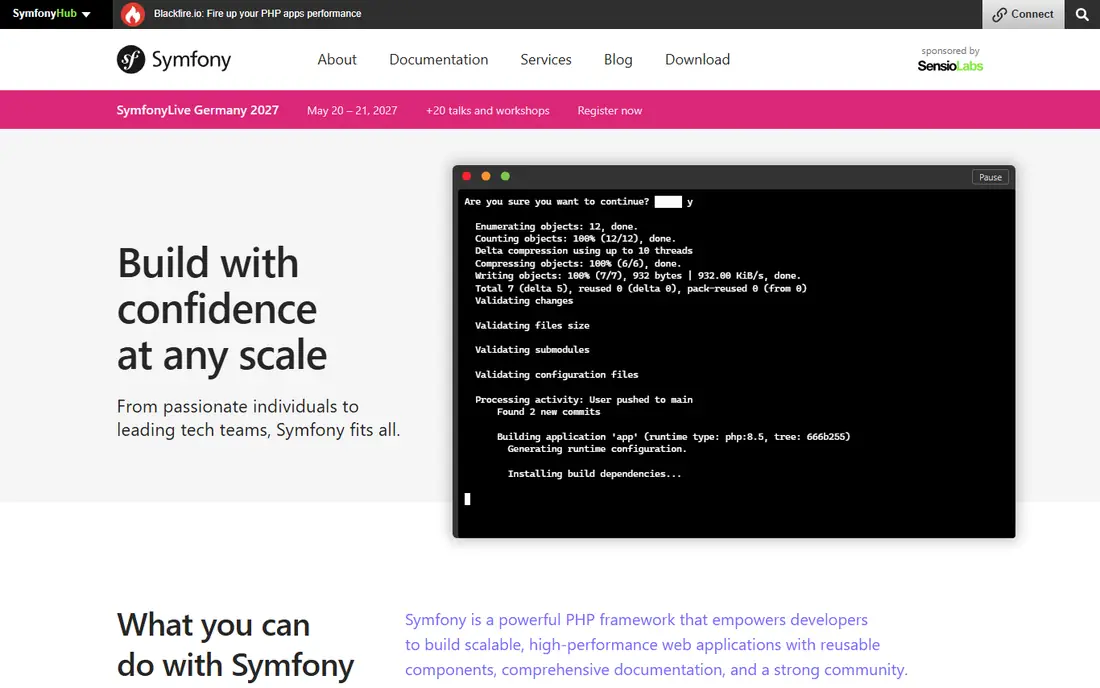
Task: Open the Documentation menu
Action: click(438, 60)
